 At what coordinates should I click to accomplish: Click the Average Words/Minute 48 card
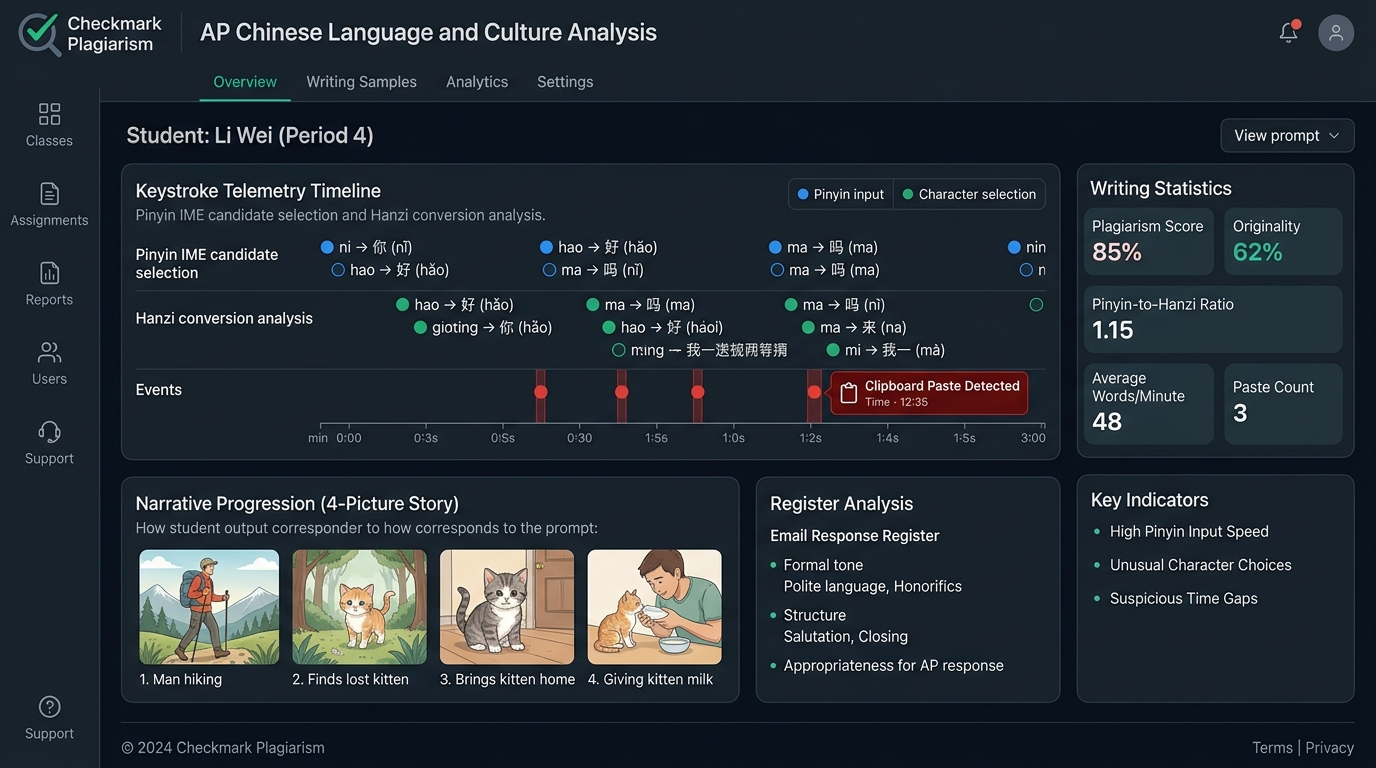tap(1149, 403)
